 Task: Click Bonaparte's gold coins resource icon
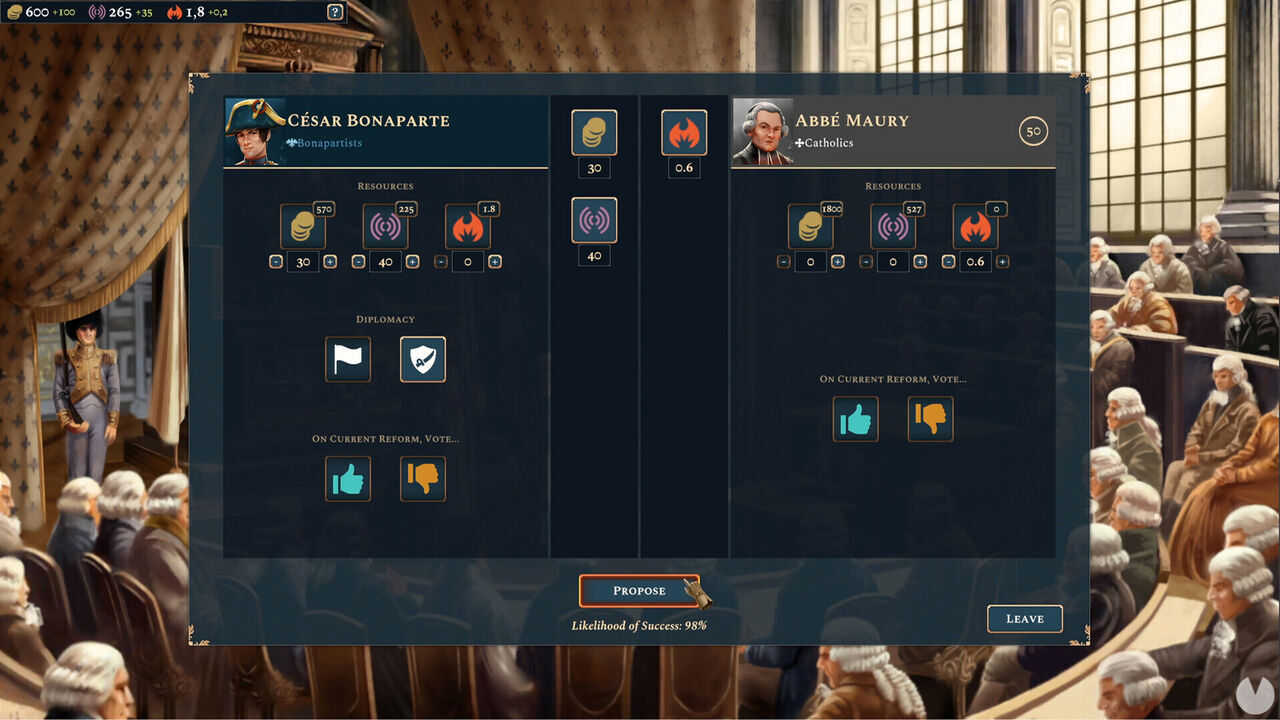pyautogui.click(x=303, y=227)
